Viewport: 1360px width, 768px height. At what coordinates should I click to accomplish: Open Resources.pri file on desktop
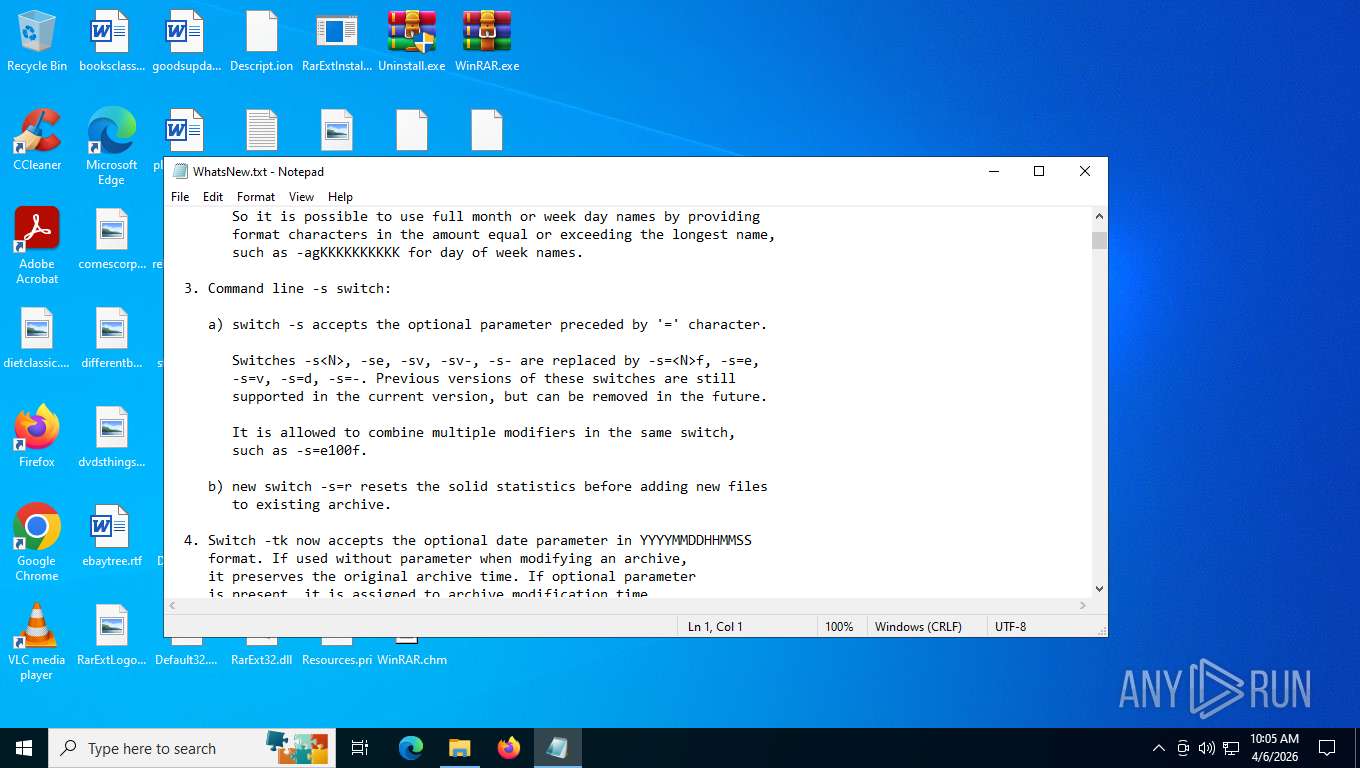click(337, 652)
